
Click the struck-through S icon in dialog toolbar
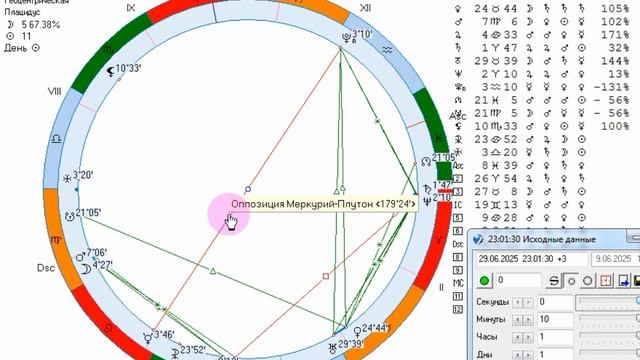pyautogui.click(x=554, y=281)
